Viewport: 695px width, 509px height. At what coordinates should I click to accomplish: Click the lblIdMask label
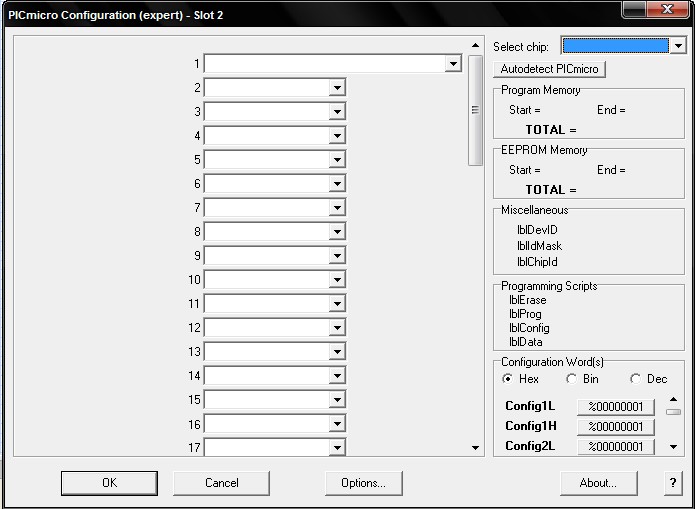coord(539,246)
